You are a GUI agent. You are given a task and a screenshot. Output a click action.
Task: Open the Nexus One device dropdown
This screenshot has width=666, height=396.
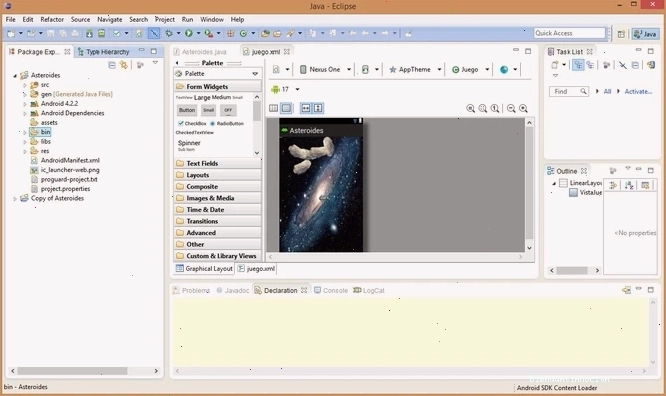(325, 70)
